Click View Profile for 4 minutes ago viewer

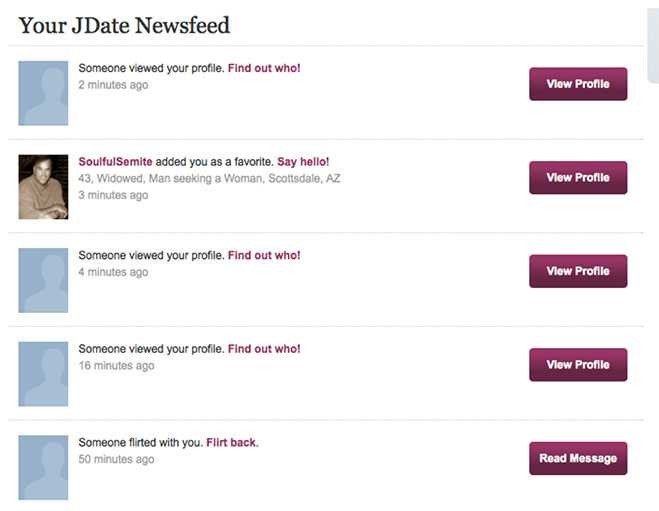click(x=578, y=271)
